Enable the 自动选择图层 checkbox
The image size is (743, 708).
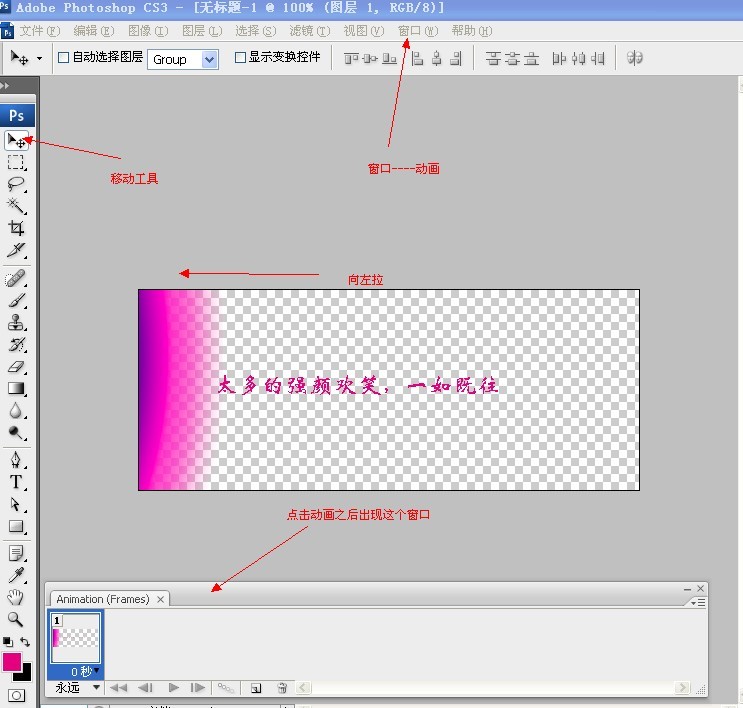(63, 57)
